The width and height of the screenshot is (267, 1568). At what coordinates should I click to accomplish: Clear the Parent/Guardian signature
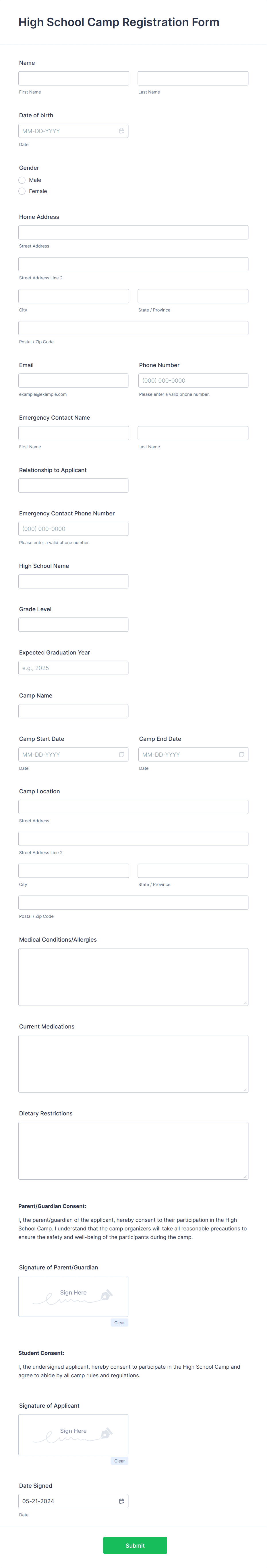tap(119, 1322)
